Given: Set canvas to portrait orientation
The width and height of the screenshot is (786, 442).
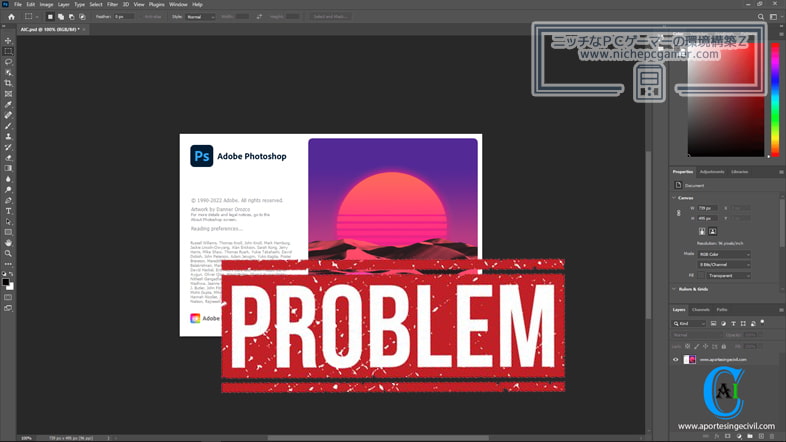Looking at the screenshot, I should (x=702, y=232).
